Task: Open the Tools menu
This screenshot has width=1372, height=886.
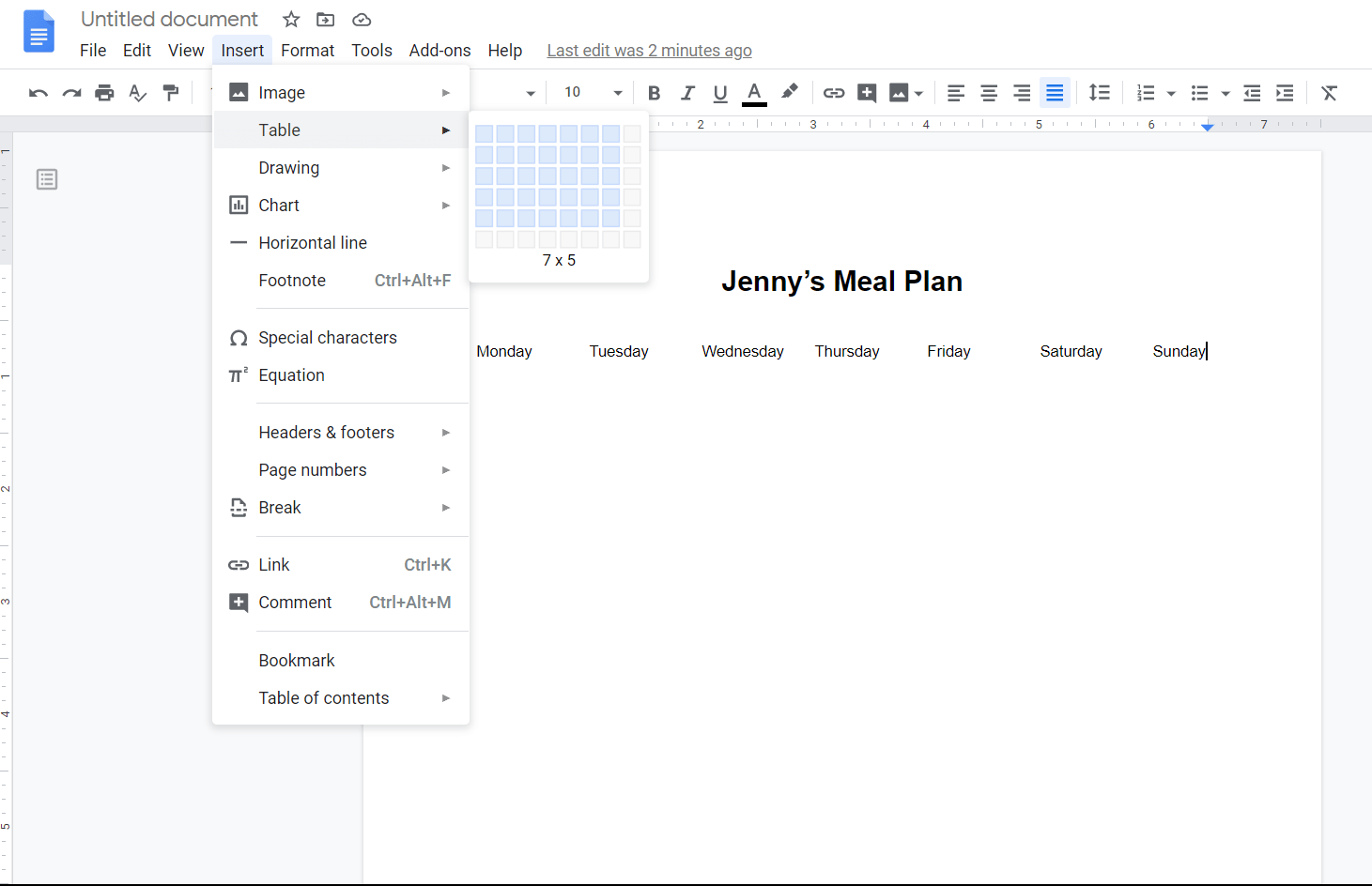Action: (x=371, y=50)
